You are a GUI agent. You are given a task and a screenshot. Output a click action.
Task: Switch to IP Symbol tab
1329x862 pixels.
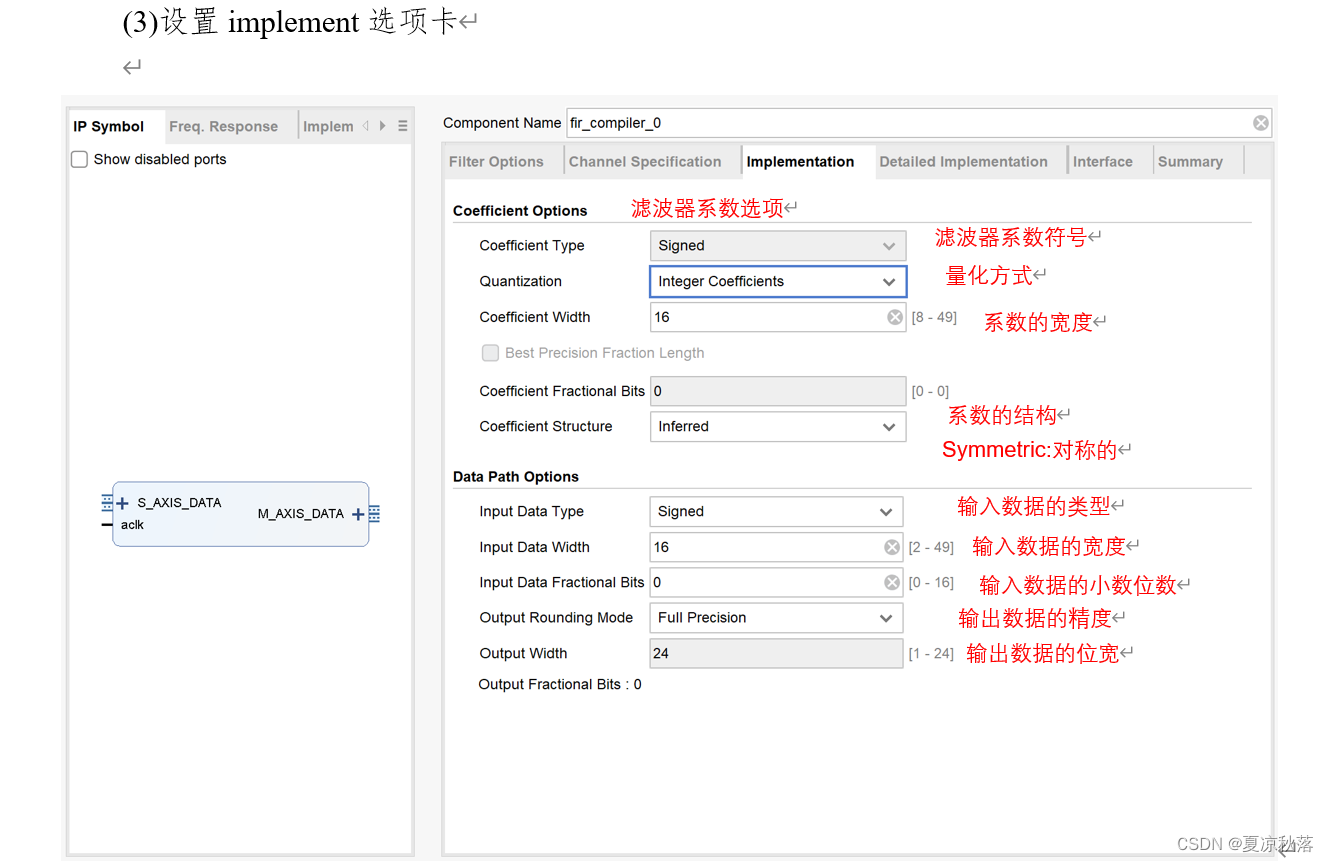coord(109,126)
